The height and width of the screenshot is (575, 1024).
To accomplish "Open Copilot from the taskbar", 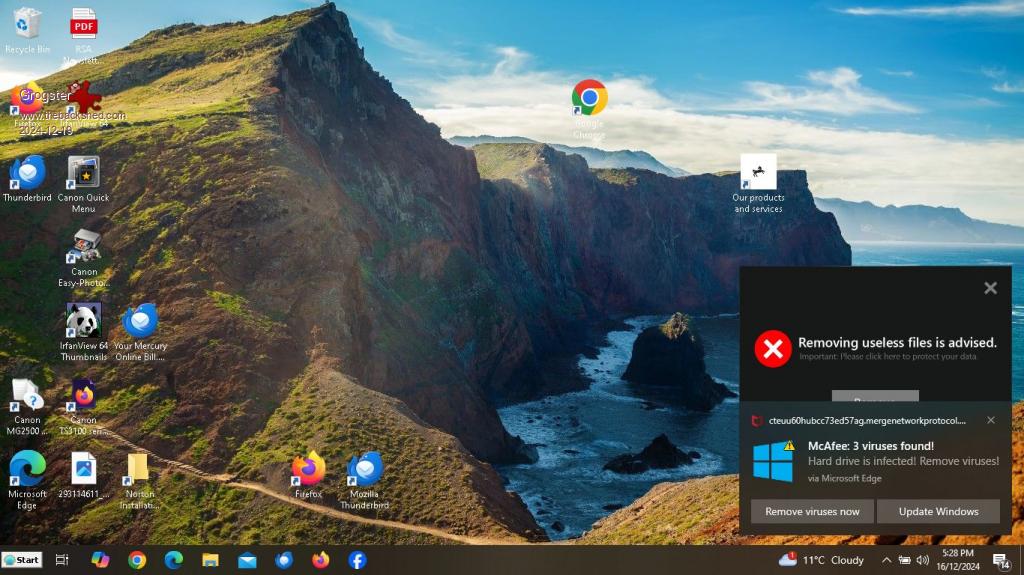I will tap(100, 560).
